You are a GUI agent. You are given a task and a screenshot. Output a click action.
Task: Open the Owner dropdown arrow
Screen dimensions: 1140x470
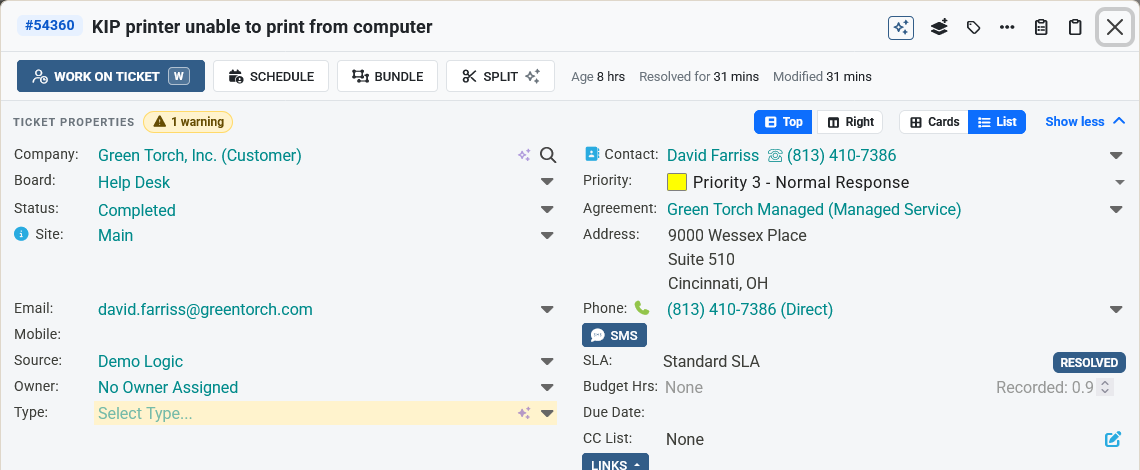547,388
